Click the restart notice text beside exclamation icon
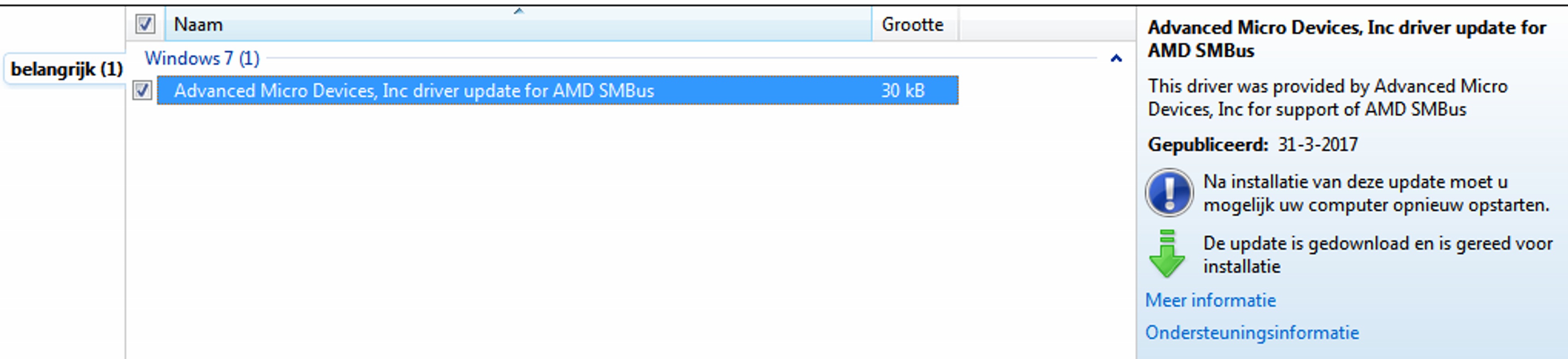This screenshot has width=1568, height=359. (1376, 193)
